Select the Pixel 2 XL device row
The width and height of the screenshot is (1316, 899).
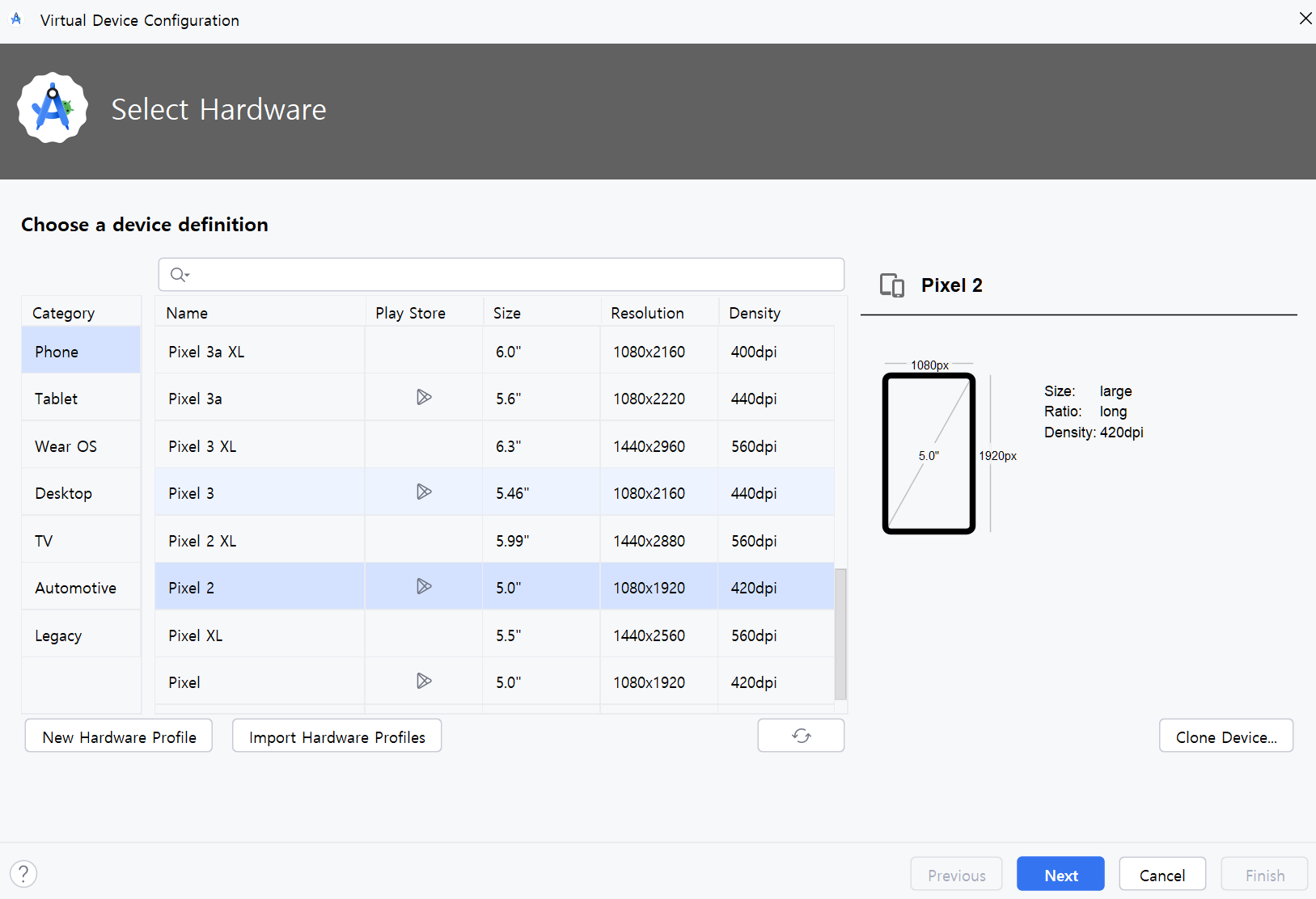[x=494, y=541]
